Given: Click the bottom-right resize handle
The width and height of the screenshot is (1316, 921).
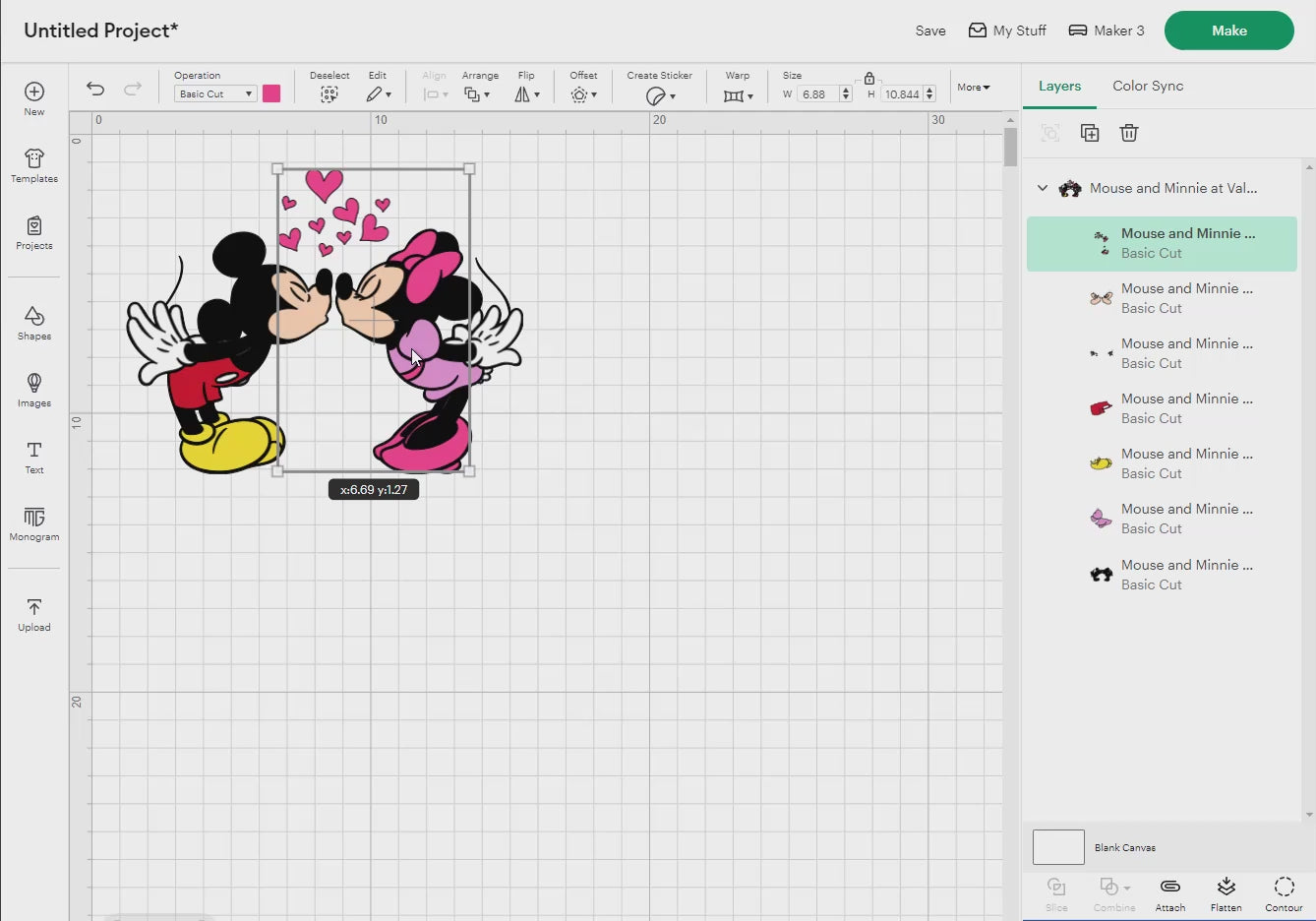Looking at the screenshot, I should click(x=469, y=471).
